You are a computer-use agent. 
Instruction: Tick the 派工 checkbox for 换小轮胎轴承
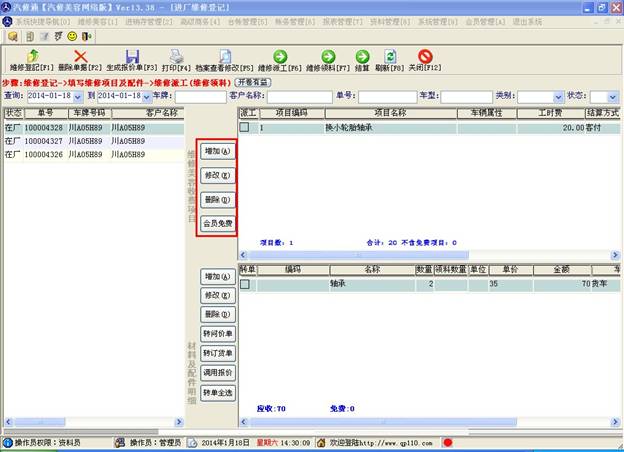coord(245,128)
